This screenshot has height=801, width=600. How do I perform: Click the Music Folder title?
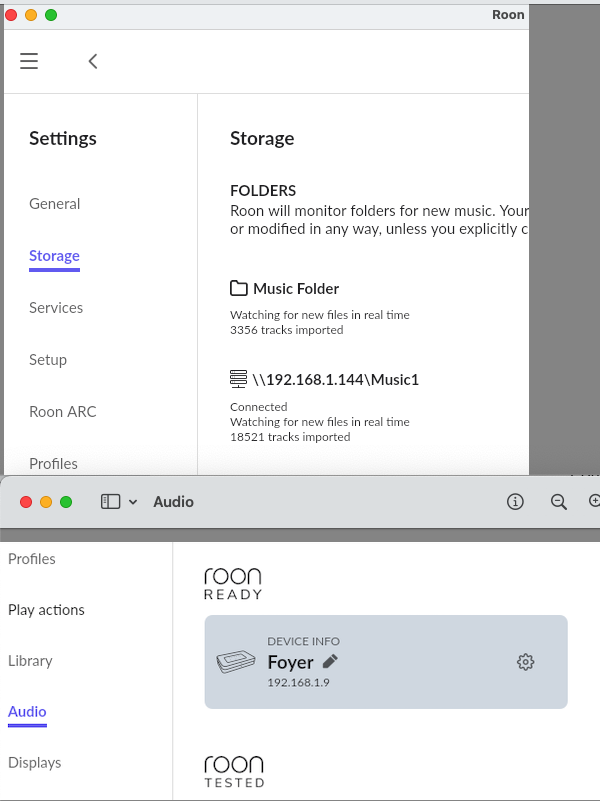click(x=296, y=289)
